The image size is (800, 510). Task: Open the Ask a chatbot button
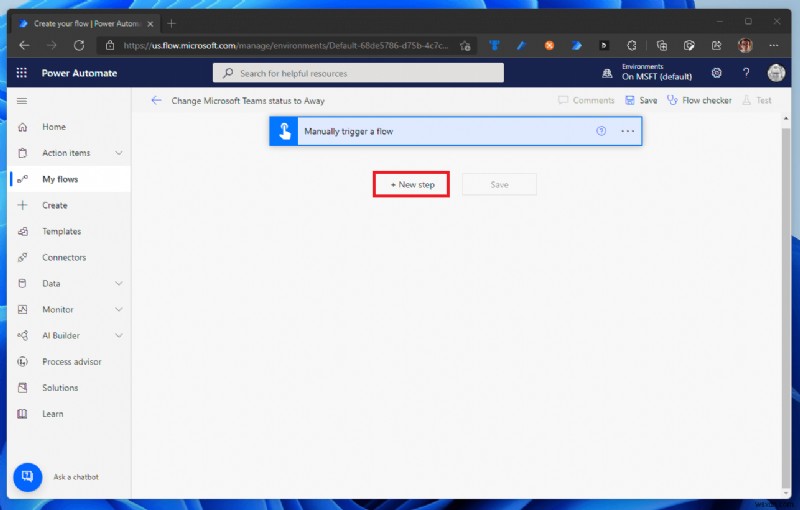click(x=28, y=477)
